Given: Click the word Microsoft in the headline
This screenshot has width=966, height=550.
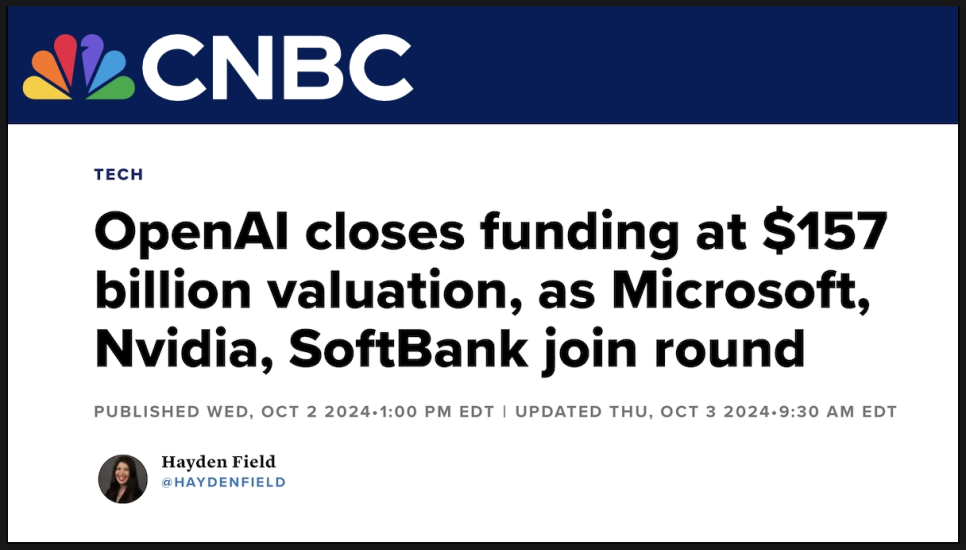Looking at the screenshot, I should (741, 289).
